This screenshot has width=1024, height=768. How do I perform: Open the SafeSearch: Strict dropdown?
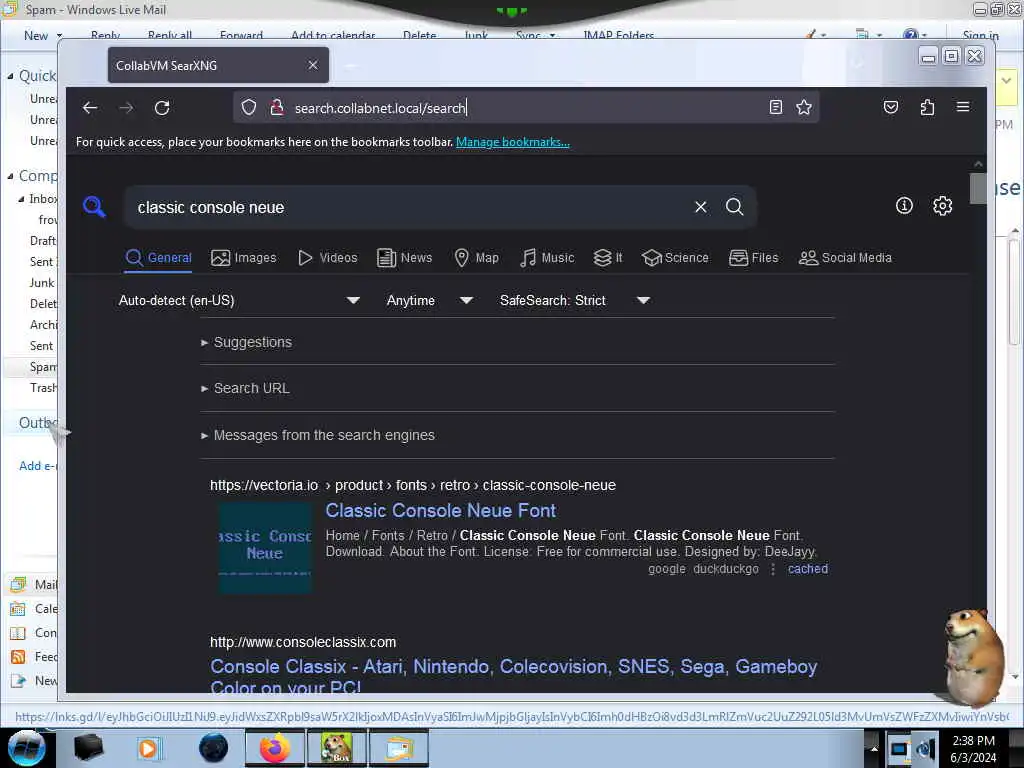575,300
